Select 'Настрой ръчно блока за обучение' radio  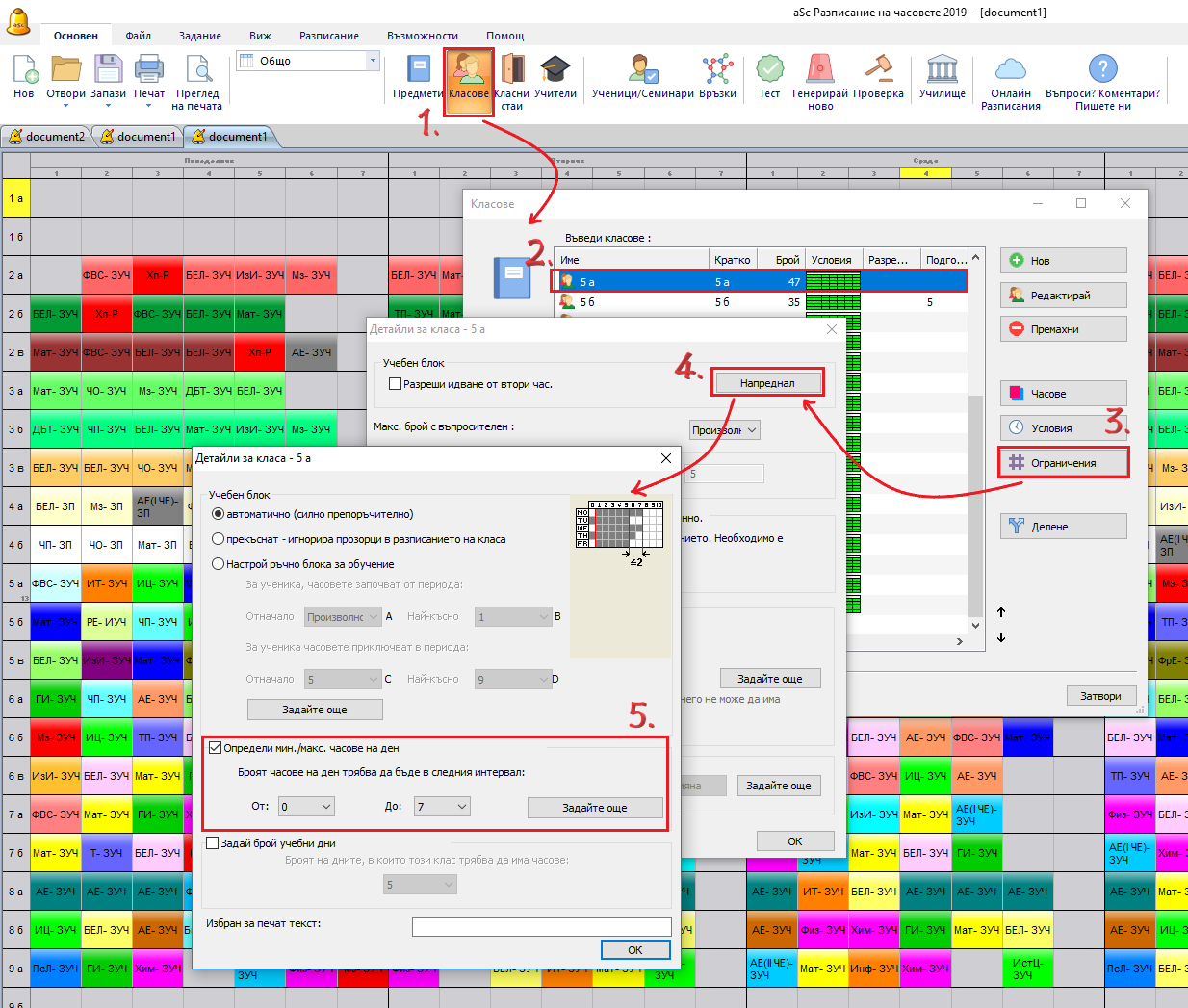[219, 564]
